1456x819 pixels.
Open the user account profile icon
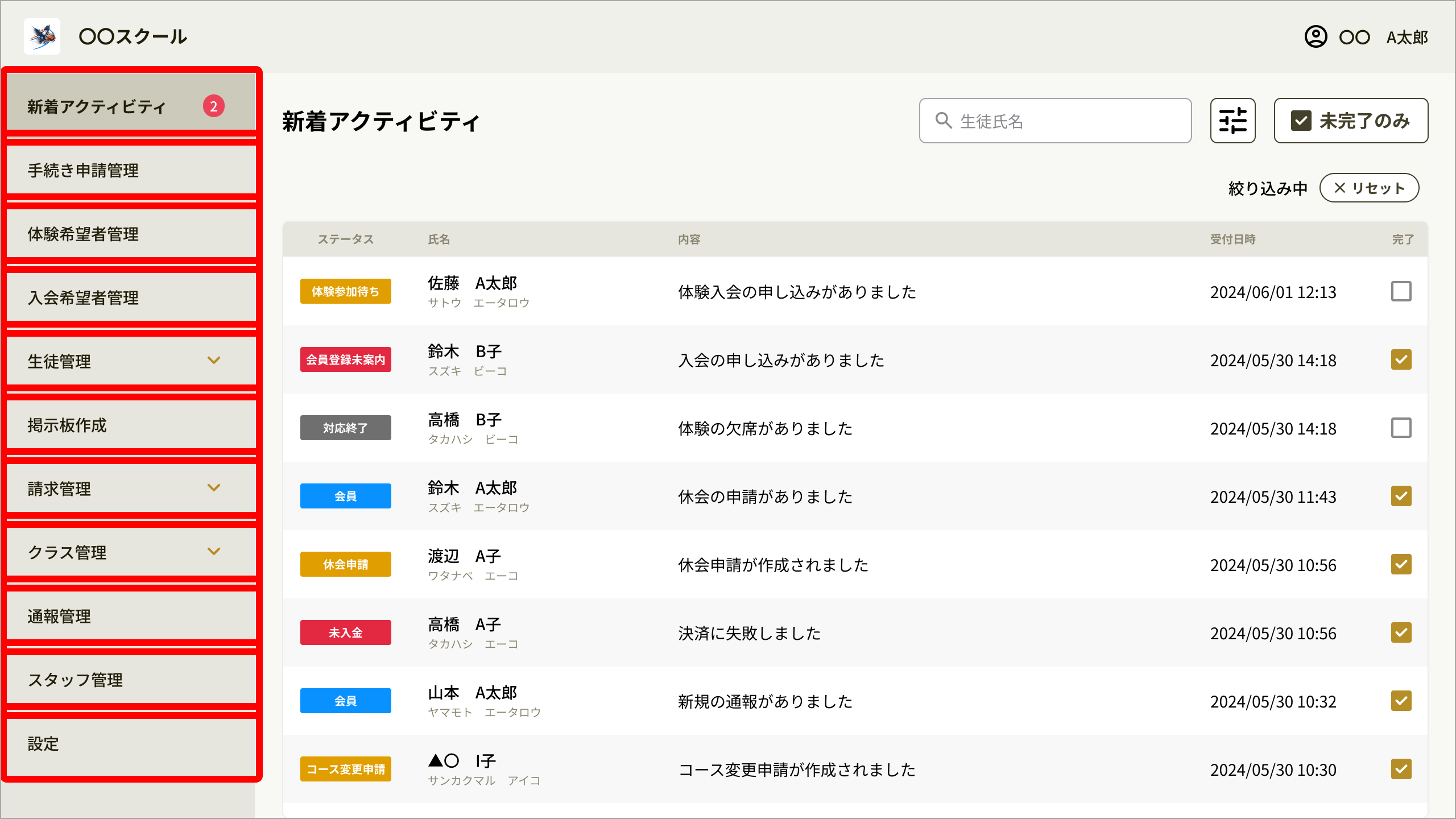click(1316, 37)
